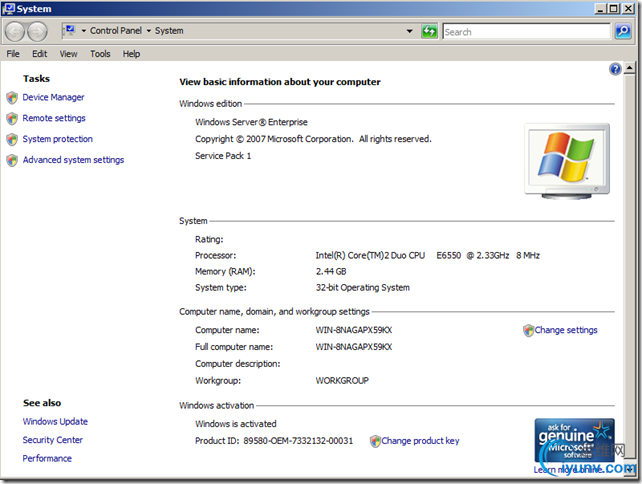Viewport: 642px width, 484px height.
Task: Click the 2.44 GB memory value
Action: [331, 271]
